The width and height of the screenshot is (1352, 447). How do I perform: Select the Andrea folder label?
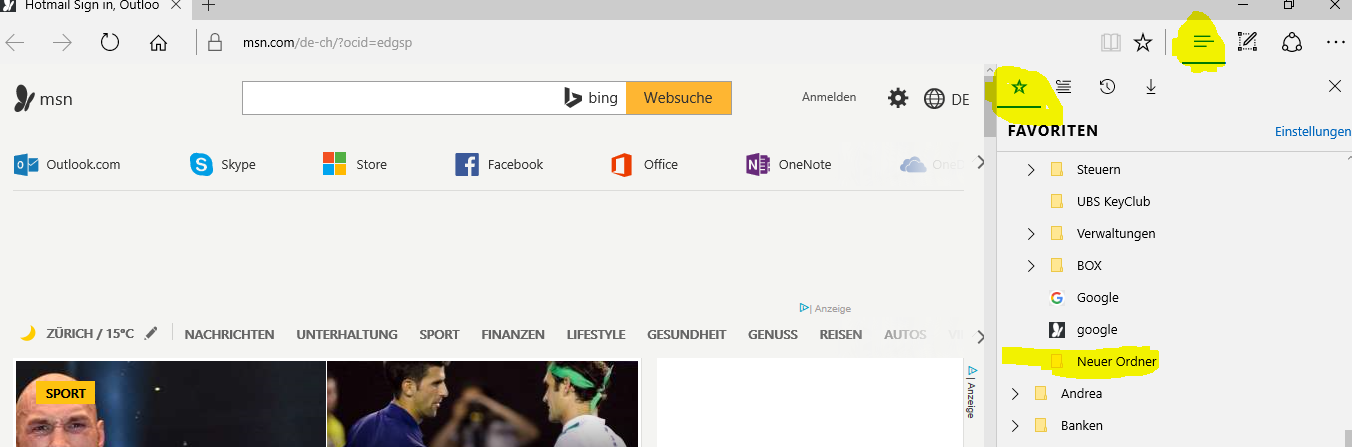click(1081, 394)
